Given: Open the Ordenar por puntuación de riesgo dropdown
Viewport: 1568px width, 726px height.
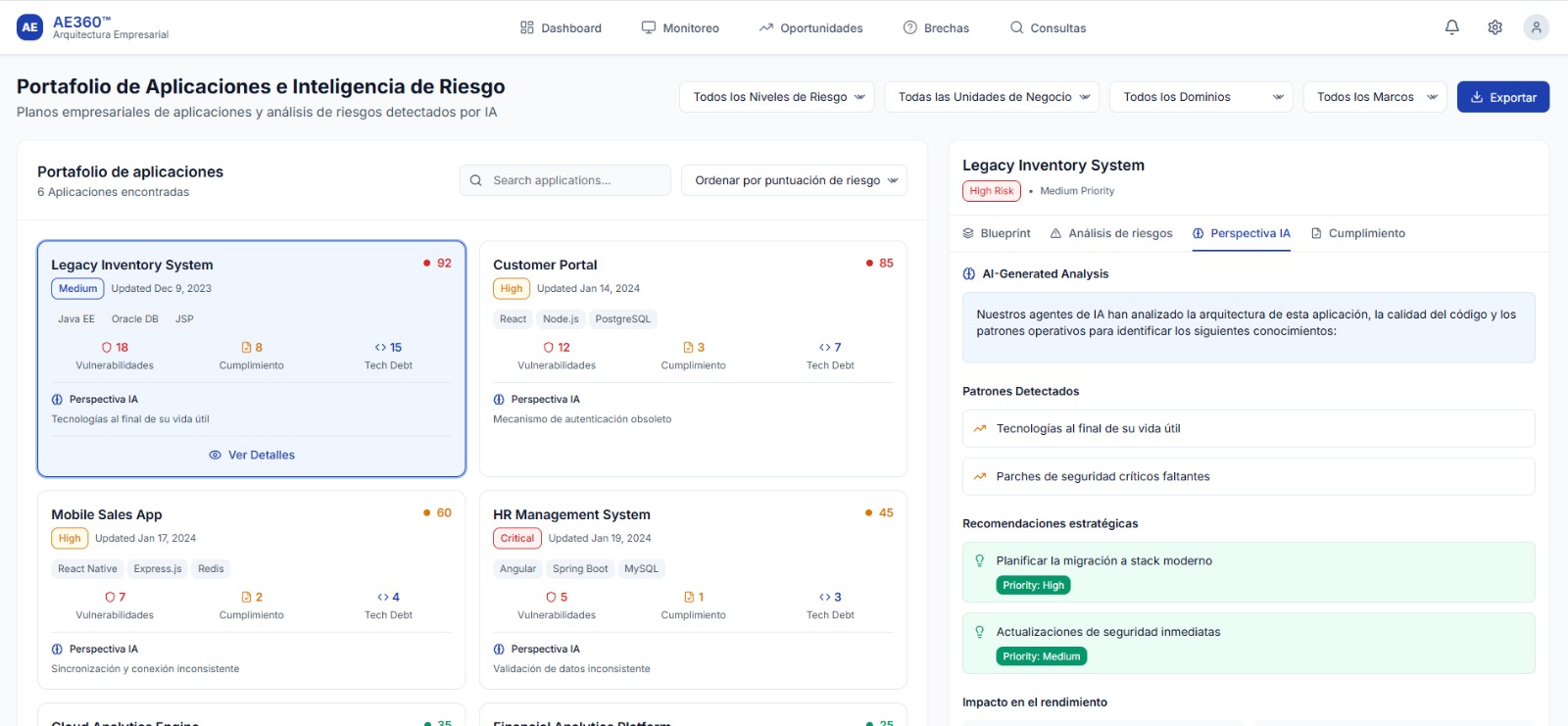Looking at the screenshot, I should click(x=794, y=180).
